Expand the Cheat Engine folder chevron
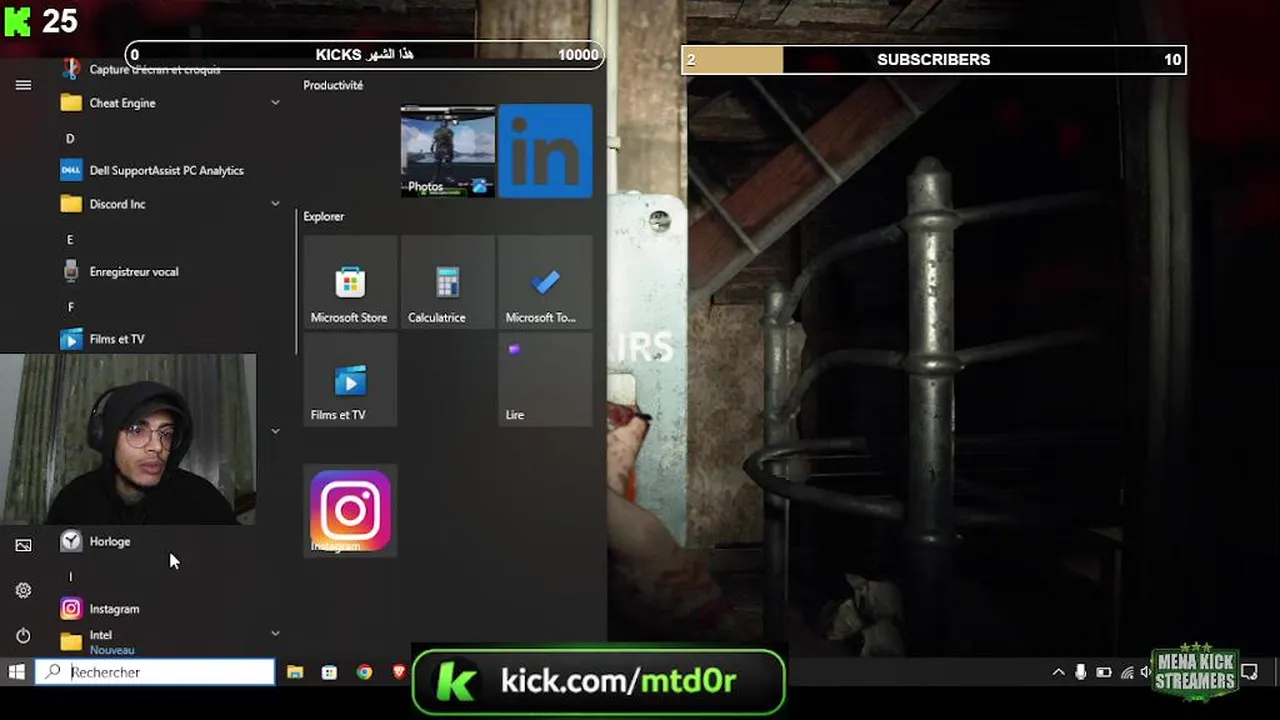1280x720 pixels. pos(275,103)
